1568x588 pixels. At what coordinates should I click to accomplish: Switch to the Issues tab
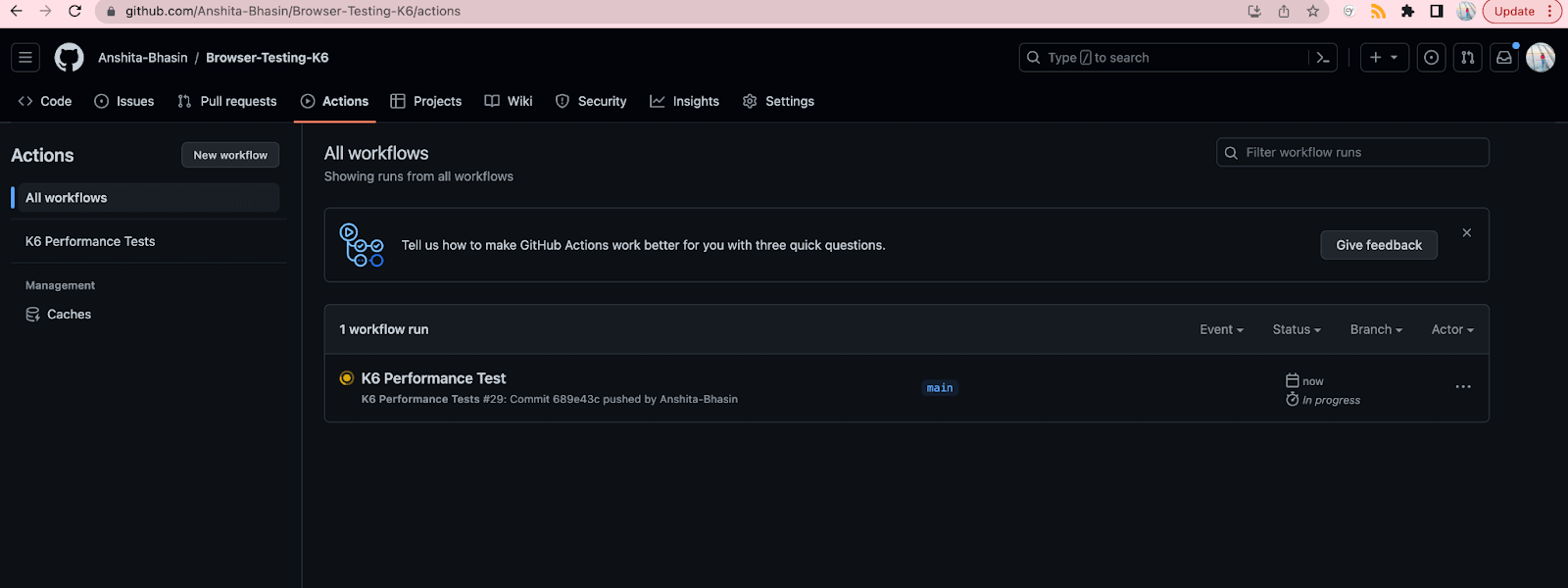point(124,101)
